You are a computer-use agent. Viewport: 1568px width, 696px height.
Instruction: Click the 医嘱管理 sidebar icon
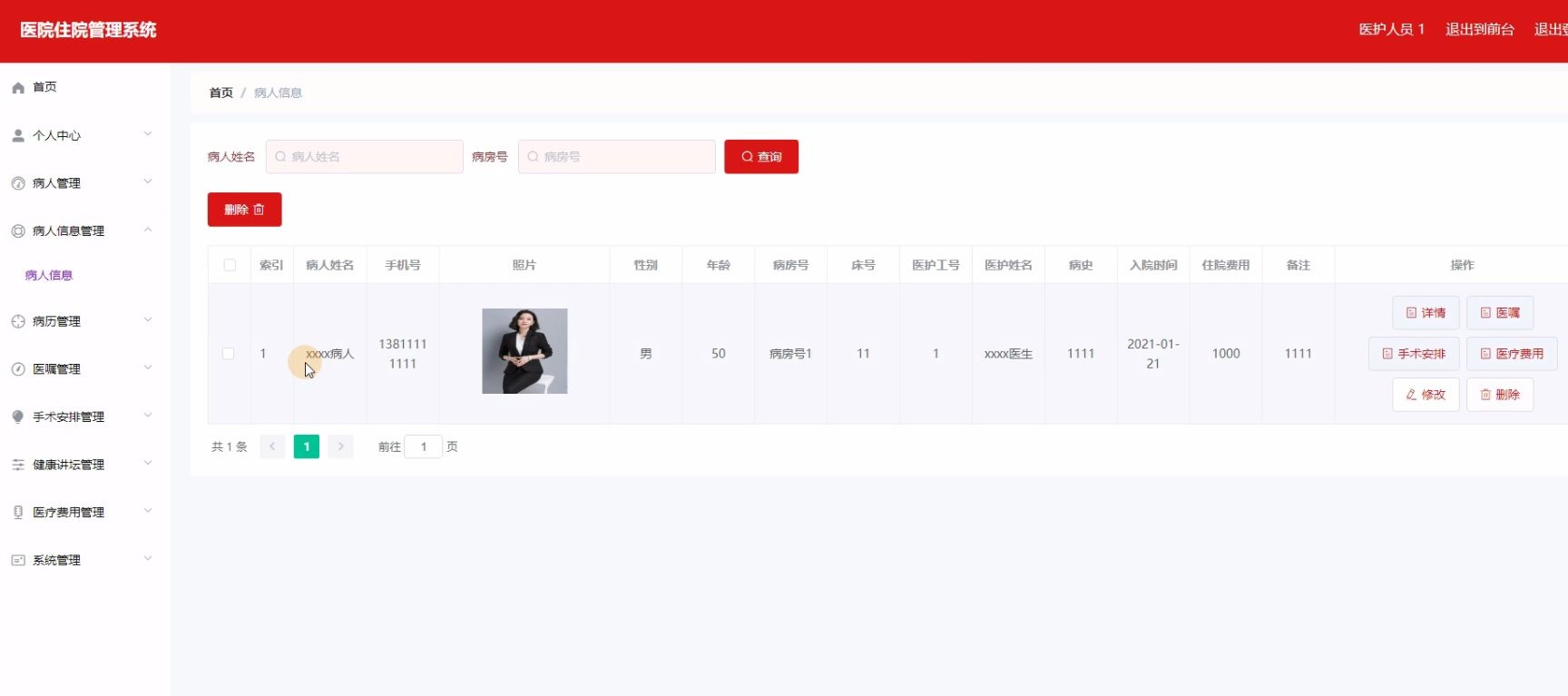tap(18, 369)
